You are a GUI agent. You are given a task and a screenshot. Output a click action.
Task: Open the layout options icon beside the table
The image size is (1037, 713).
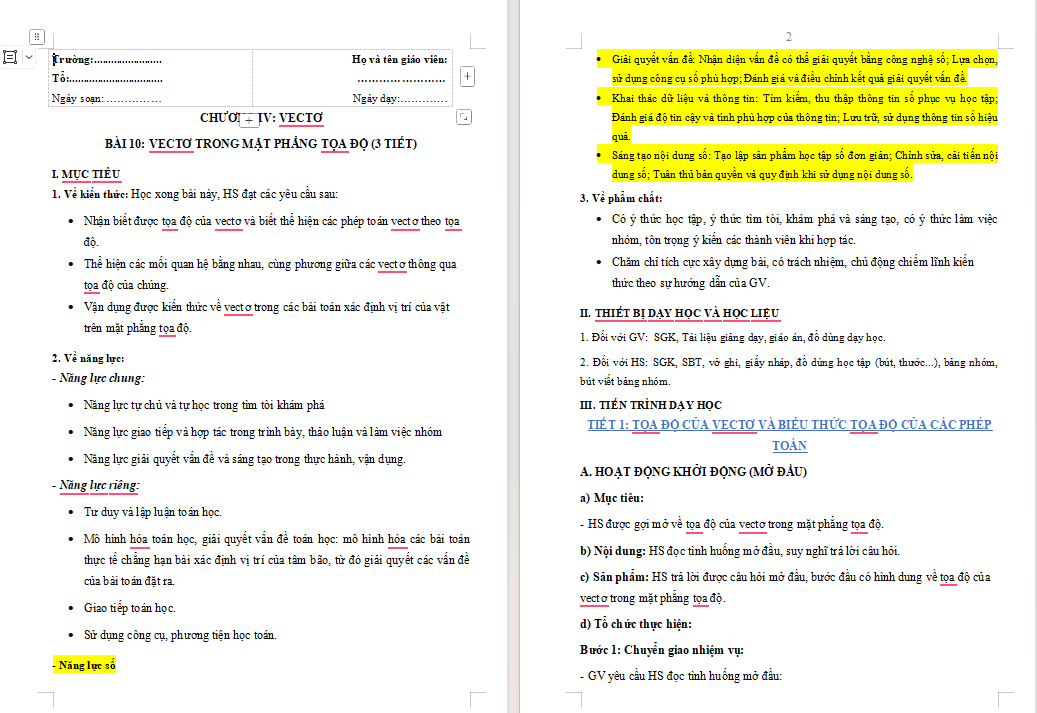pos(11,58)
